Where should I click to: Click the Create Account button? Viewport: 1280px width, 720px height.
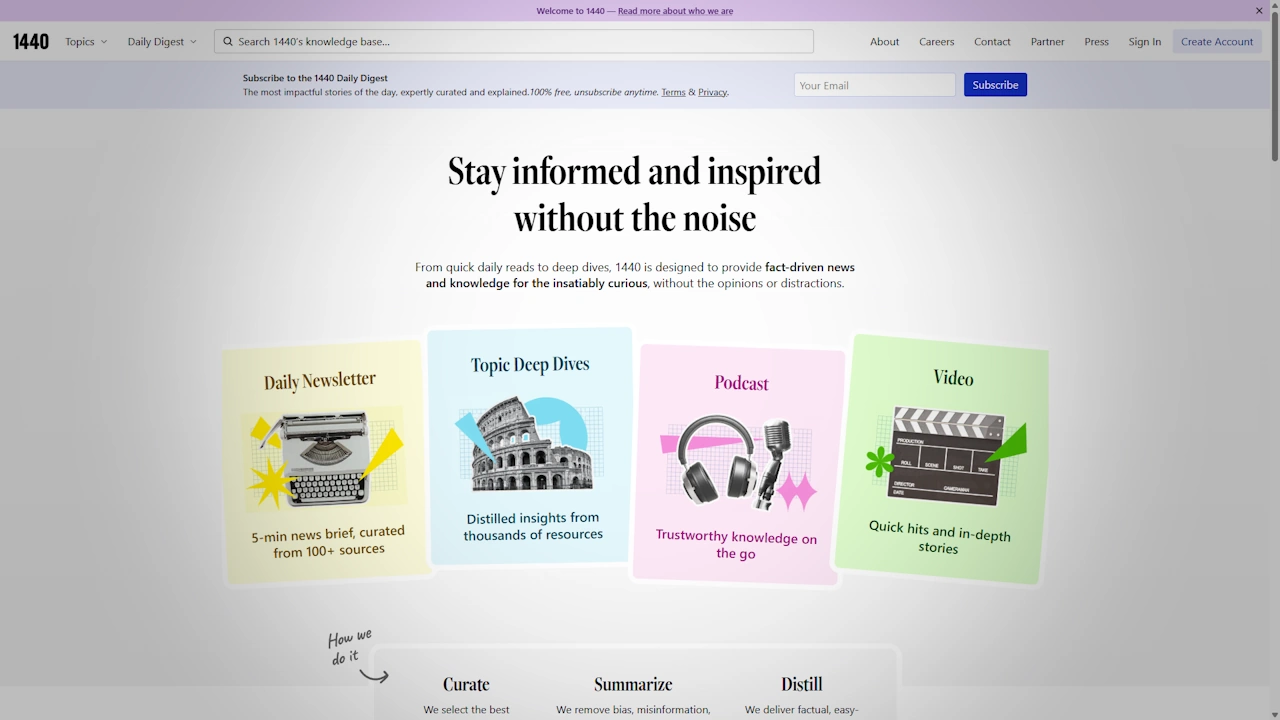point(1217,42)
